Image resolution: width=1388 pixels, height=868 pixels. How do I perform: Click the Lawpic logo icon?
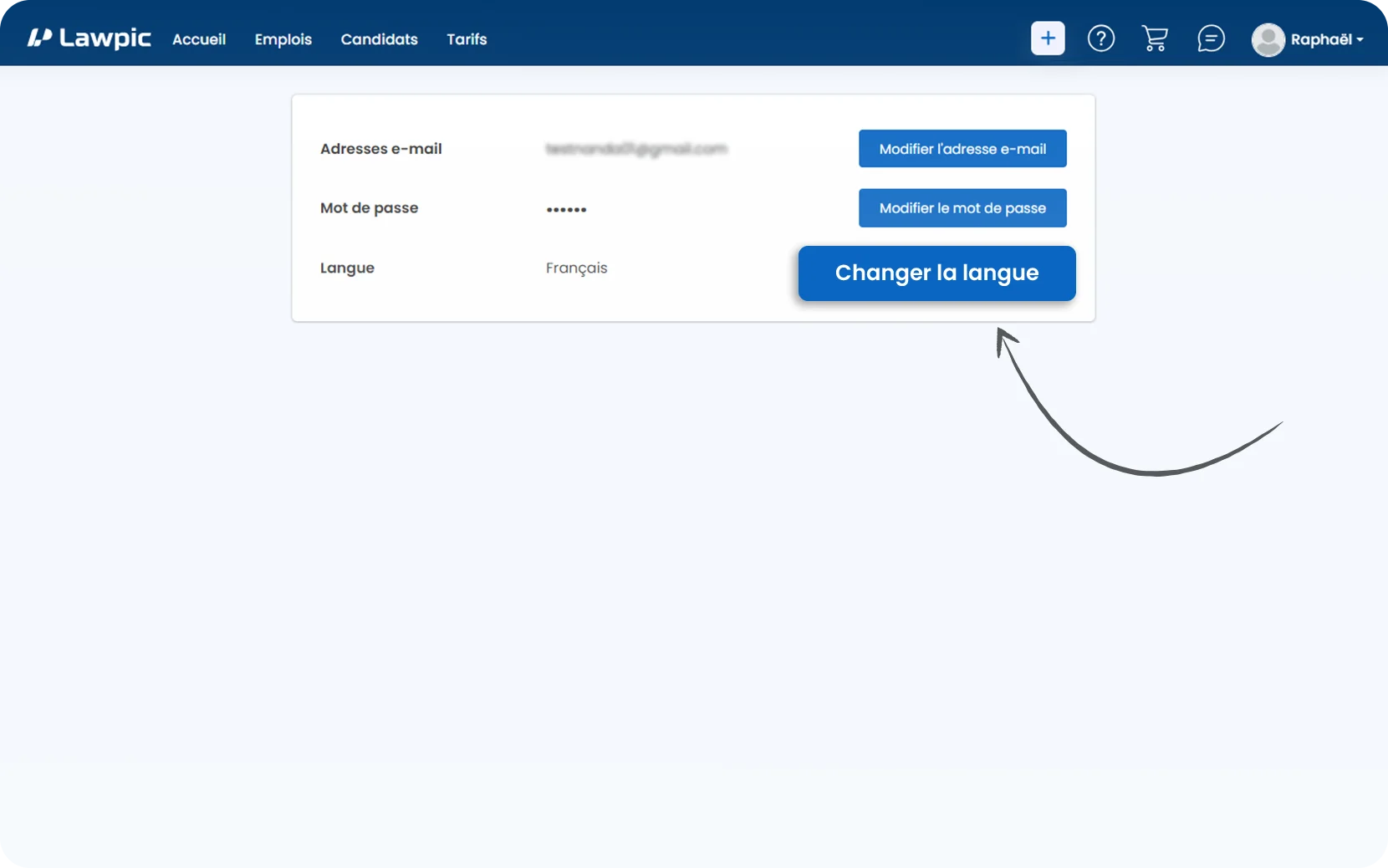pos(39,38)
